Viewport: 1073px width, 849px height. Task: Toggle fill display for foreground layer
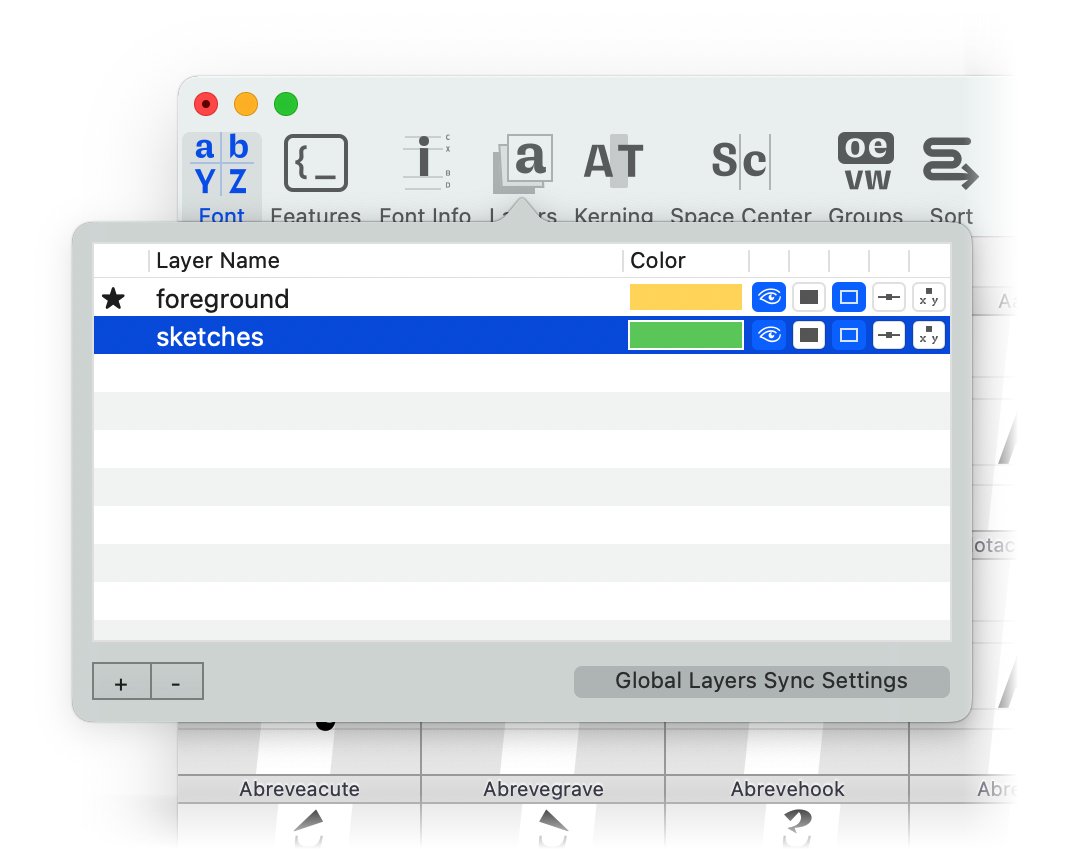[x=809, y=297]
